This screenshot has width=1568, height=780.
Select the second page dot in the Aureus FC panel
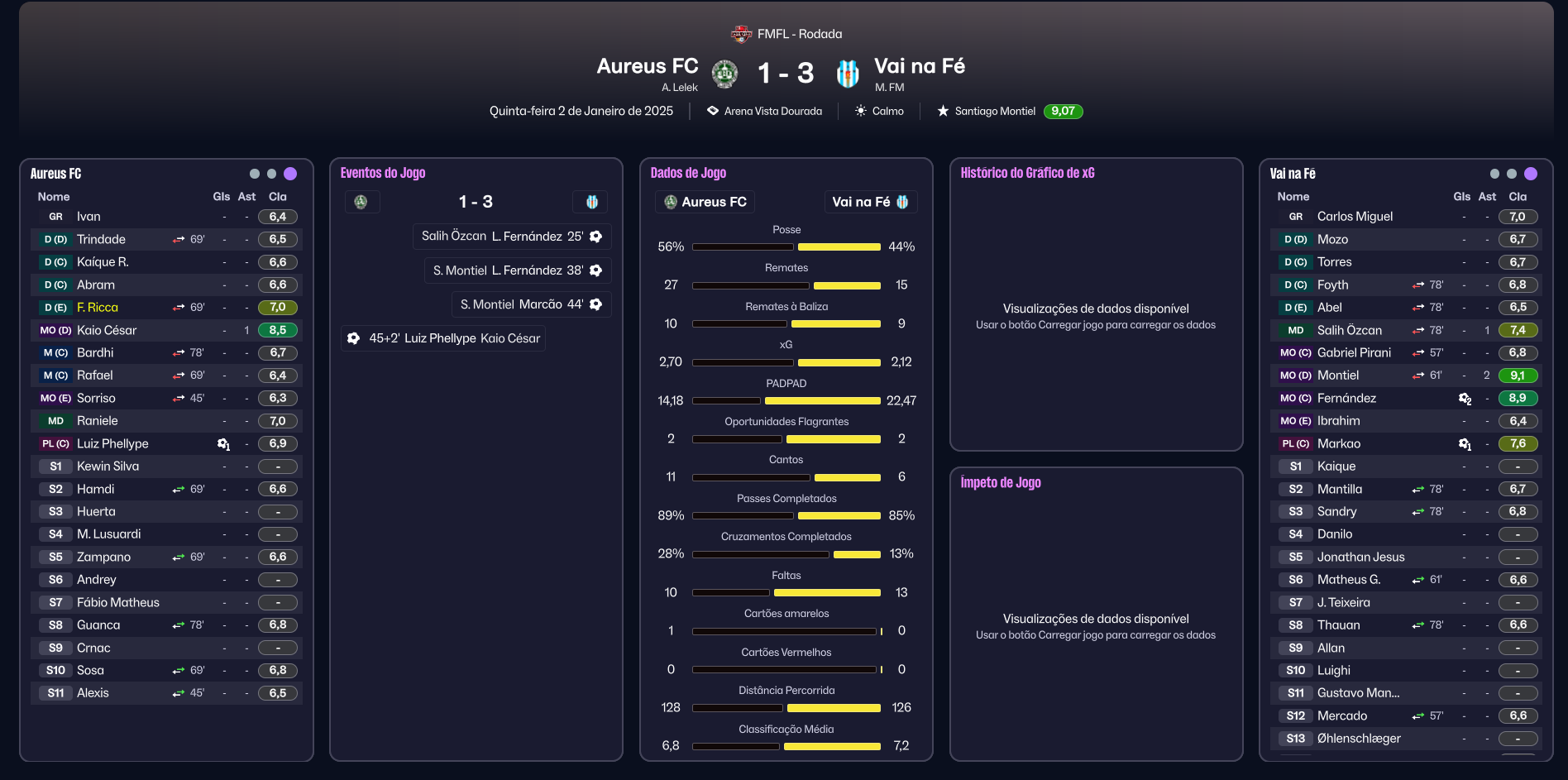pyautogui.click(x=271, y=174)
